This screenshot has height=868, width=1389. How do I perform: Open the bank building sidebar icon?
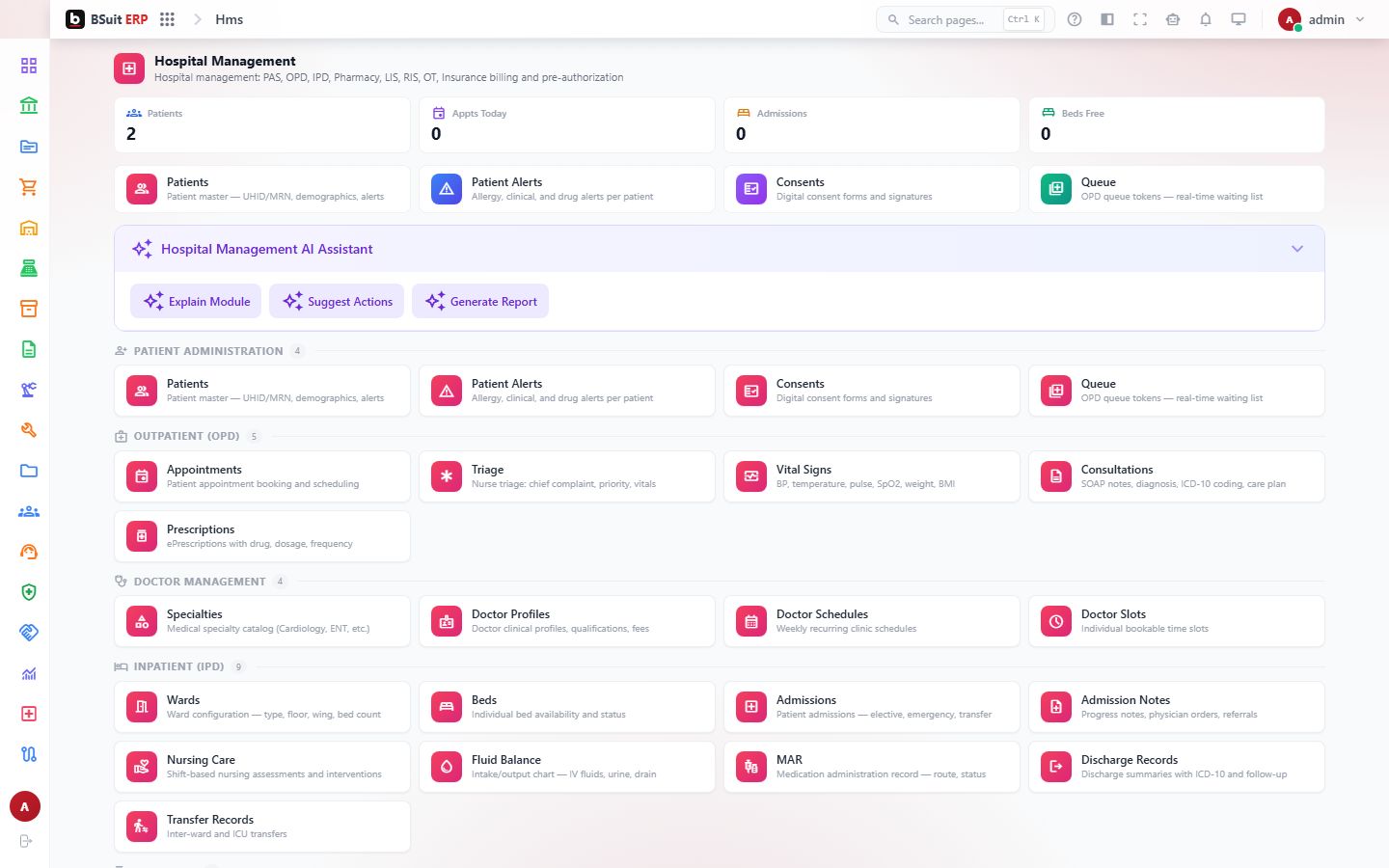(x=29, y=106)
